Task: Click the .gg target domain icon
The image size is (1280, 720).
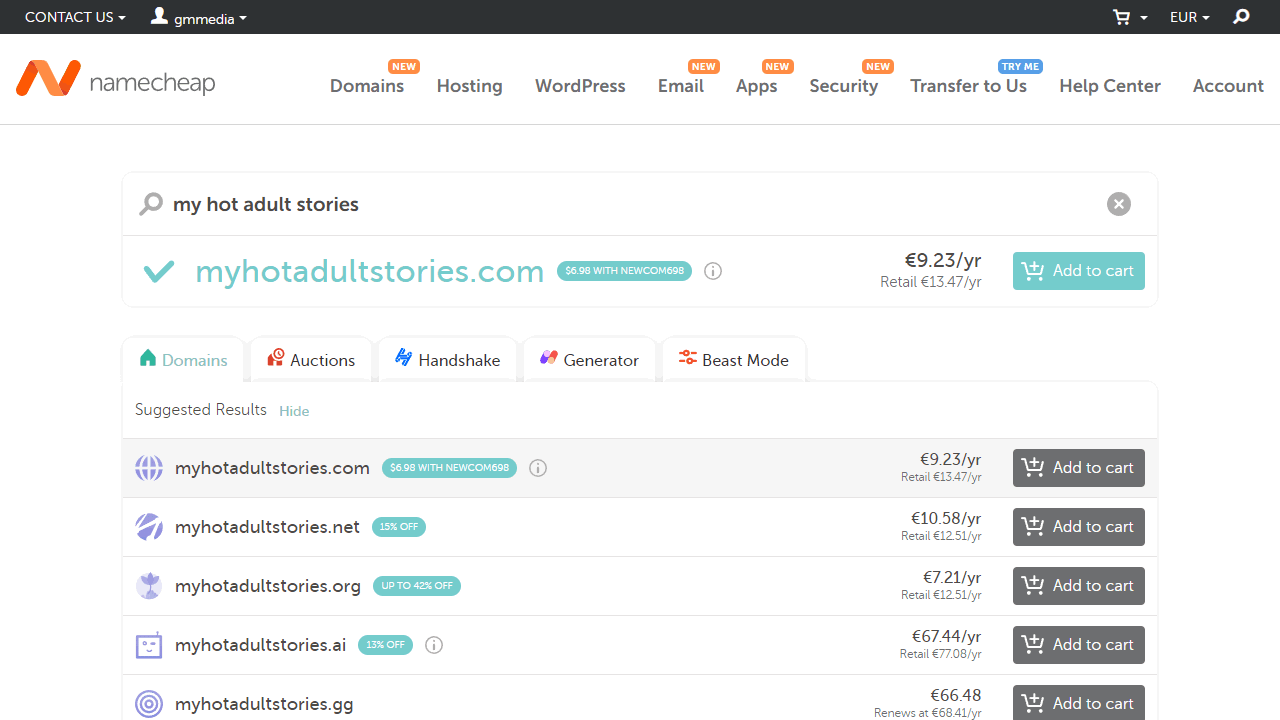Action: pos(149,704)
